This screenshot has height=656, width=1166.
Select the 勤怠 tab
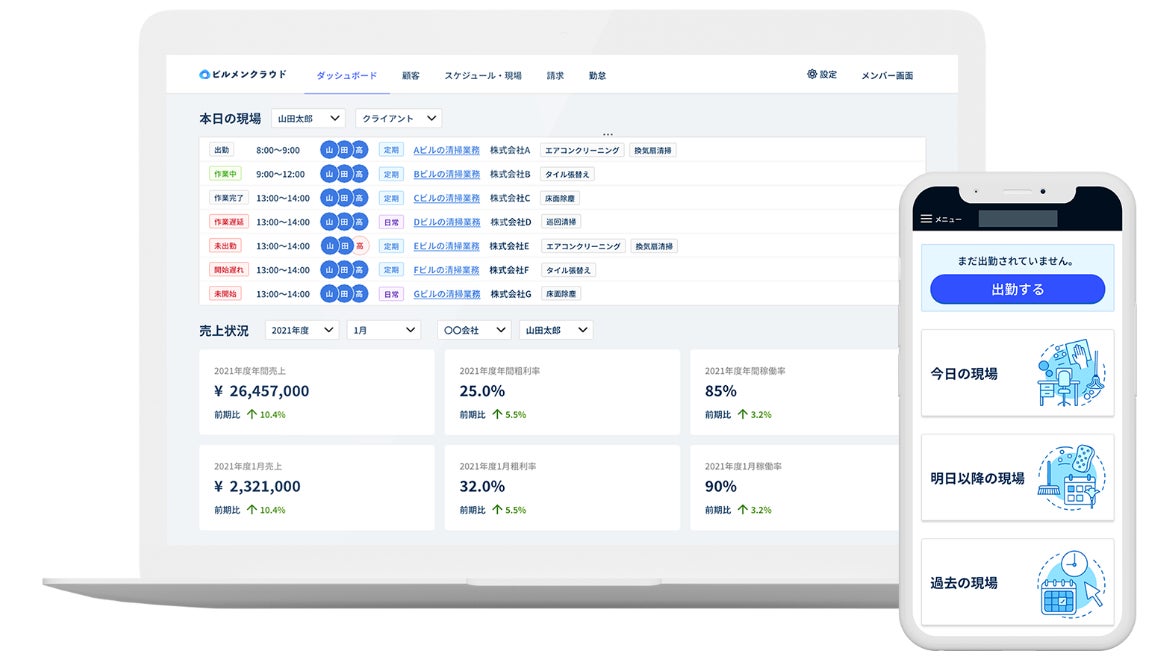click(597, 76)
